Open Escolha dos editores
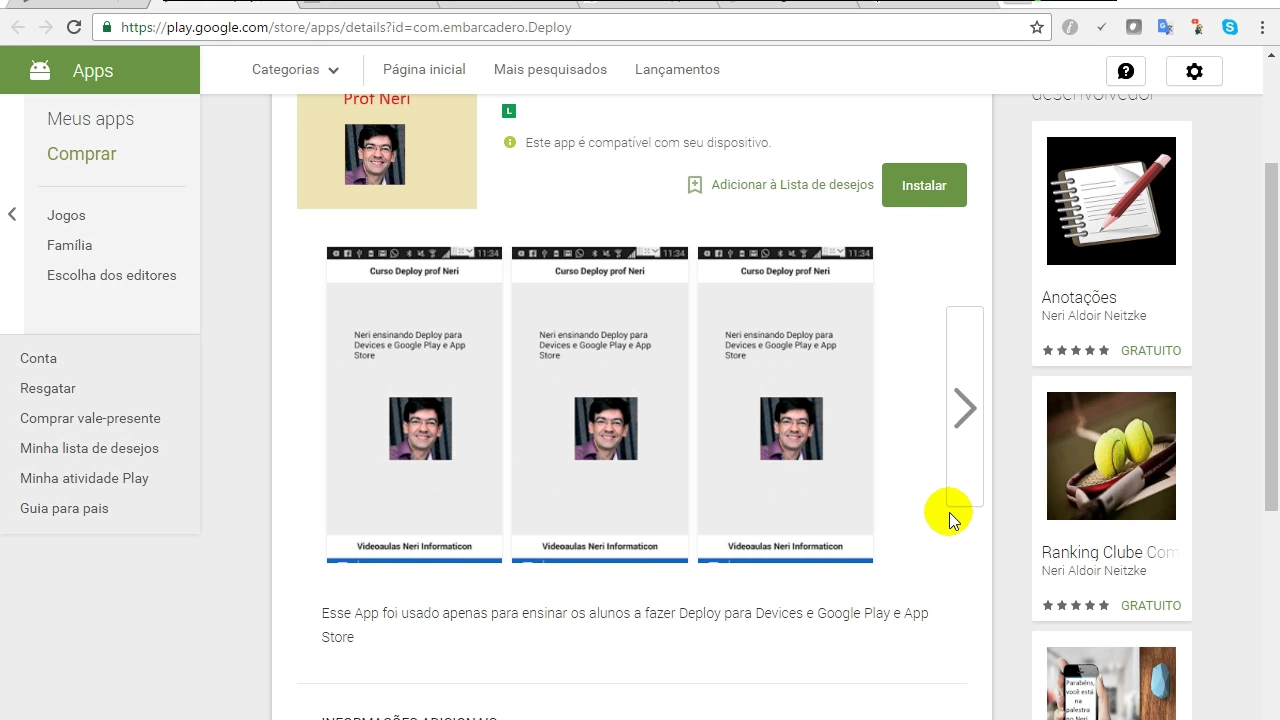1280x720 pixels. (112, 275)
